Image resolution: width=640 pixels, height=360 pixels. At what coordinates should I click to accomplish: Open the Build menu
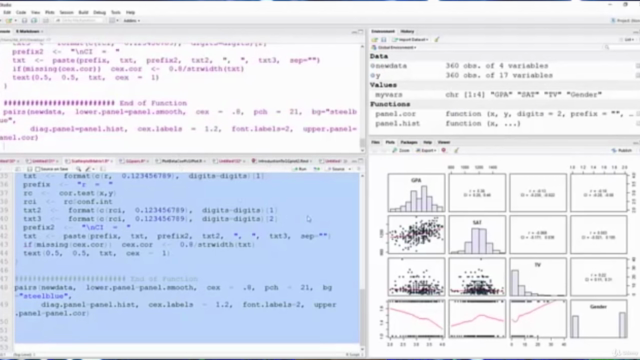click(x=83, y=13)
